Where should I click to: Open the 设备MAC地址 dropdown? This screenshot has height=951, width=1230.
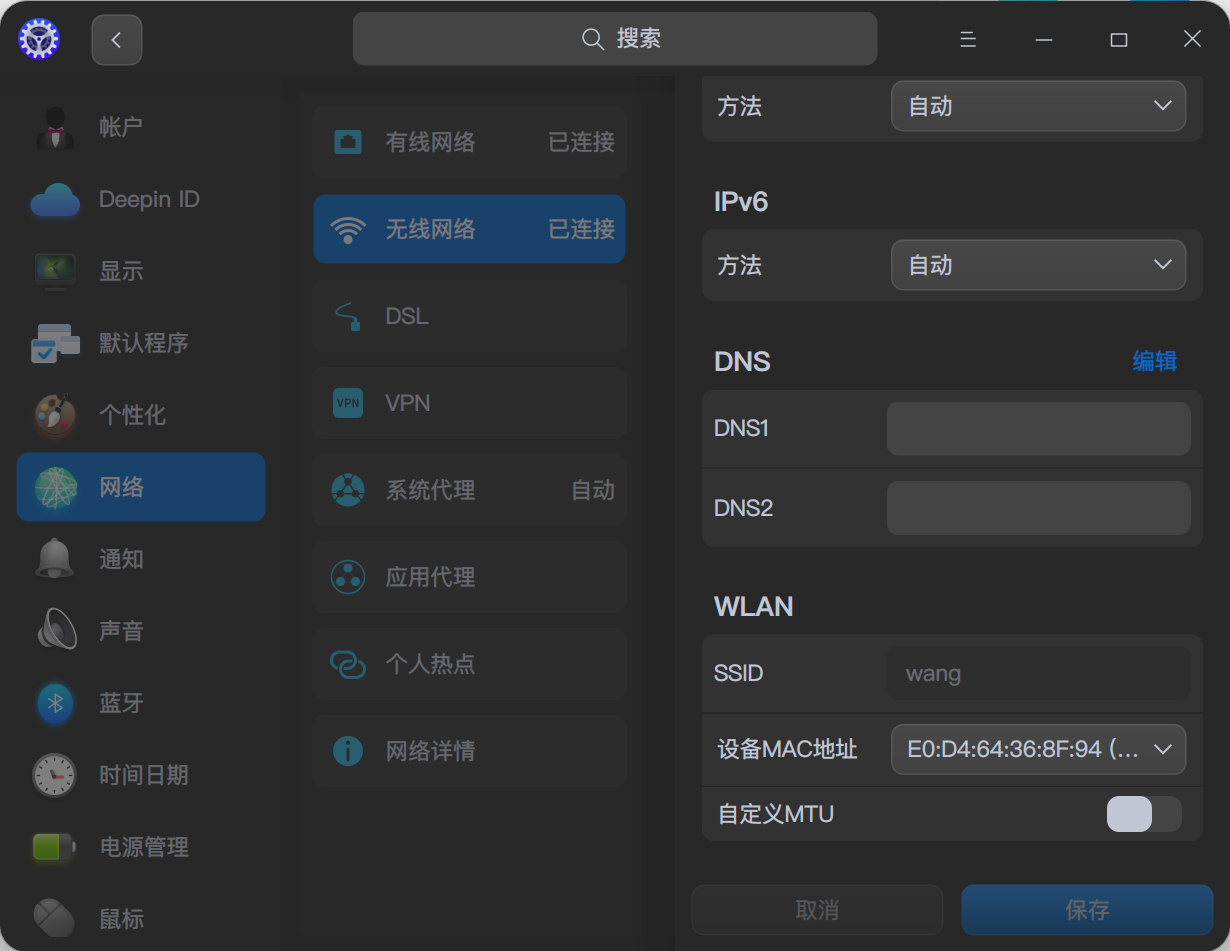1038,749
